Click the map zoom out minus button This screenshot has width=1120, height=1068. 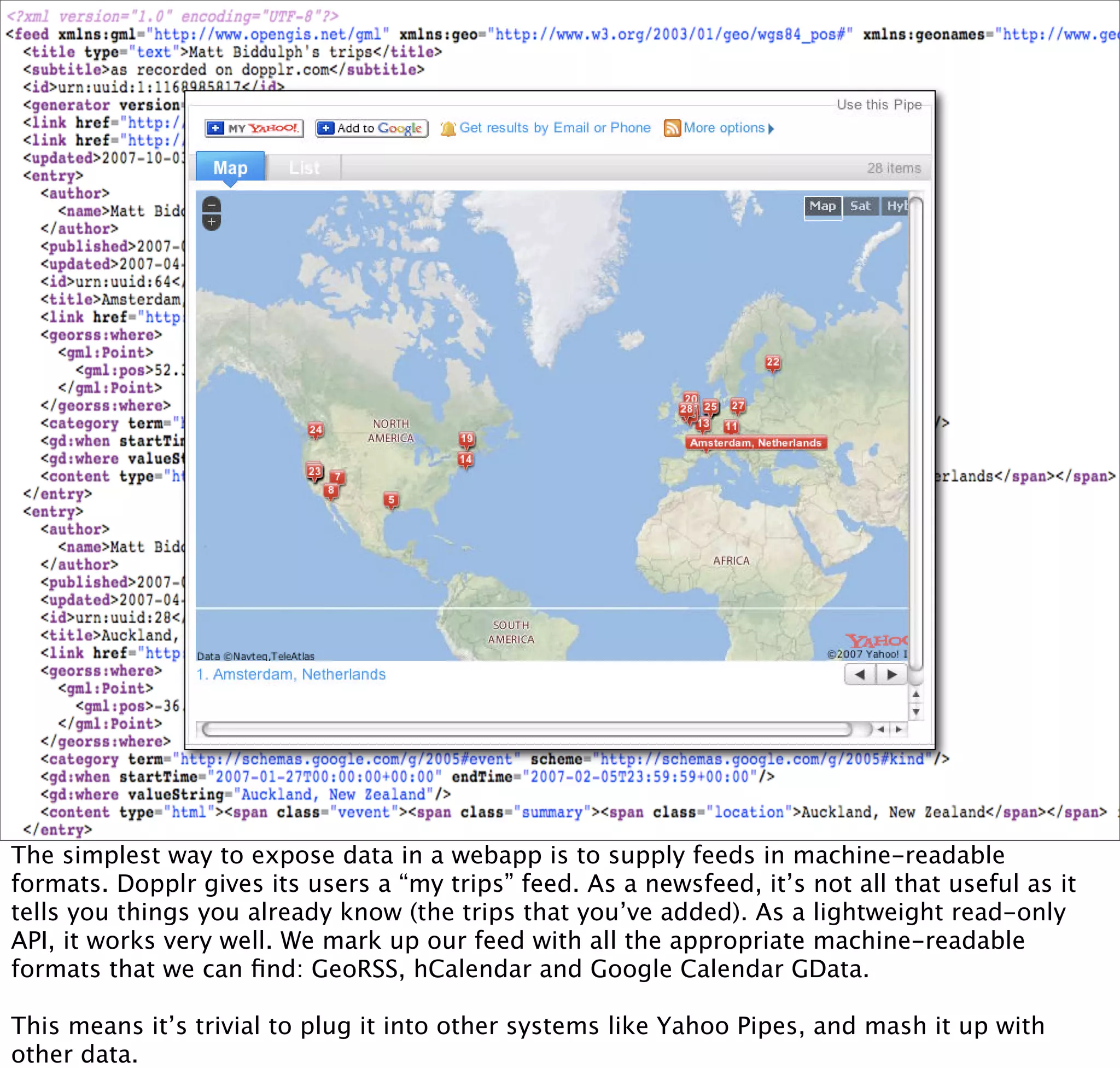coord(212,205)
